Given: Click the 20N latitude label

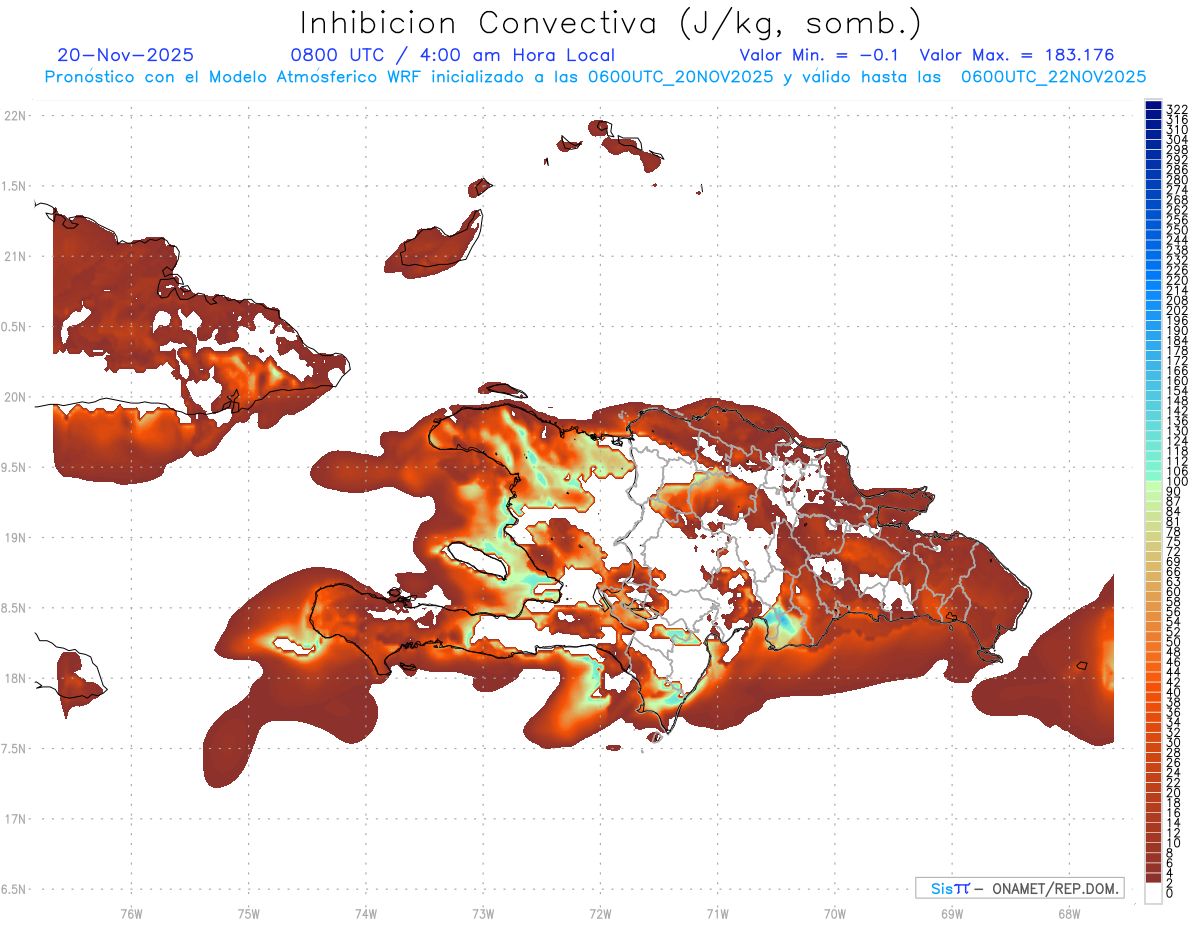Looking at the screenshot, I should [15, 397].
